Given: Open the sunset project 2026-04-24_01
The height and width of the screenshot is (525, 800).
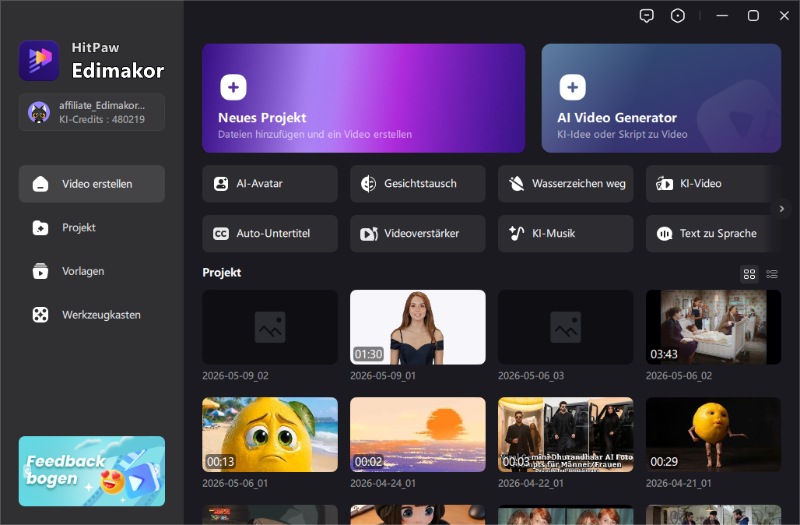Looking at the screenshot, I should coord(418,434).
